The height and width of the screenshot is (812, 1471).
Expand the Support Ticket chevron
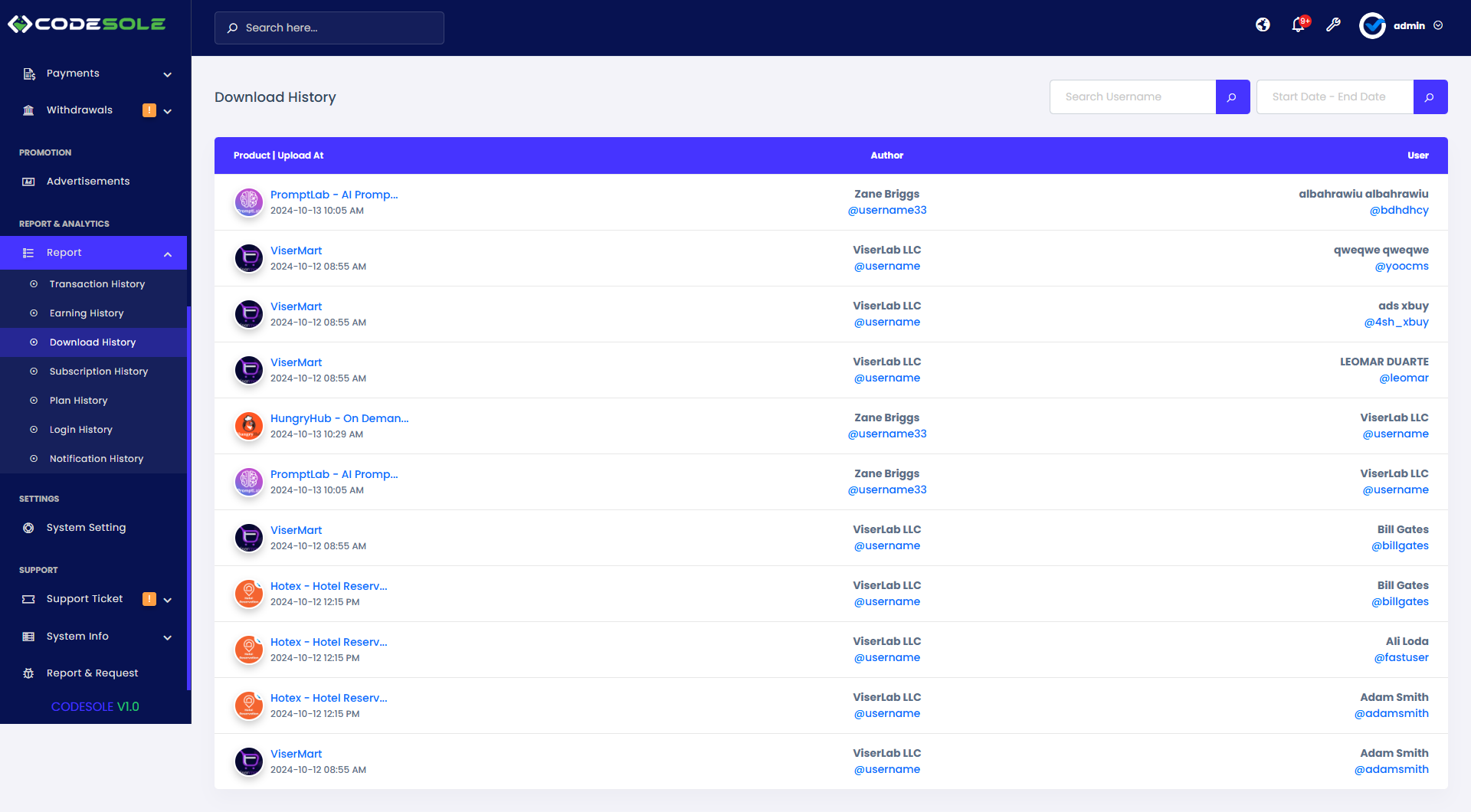[168, 600]
